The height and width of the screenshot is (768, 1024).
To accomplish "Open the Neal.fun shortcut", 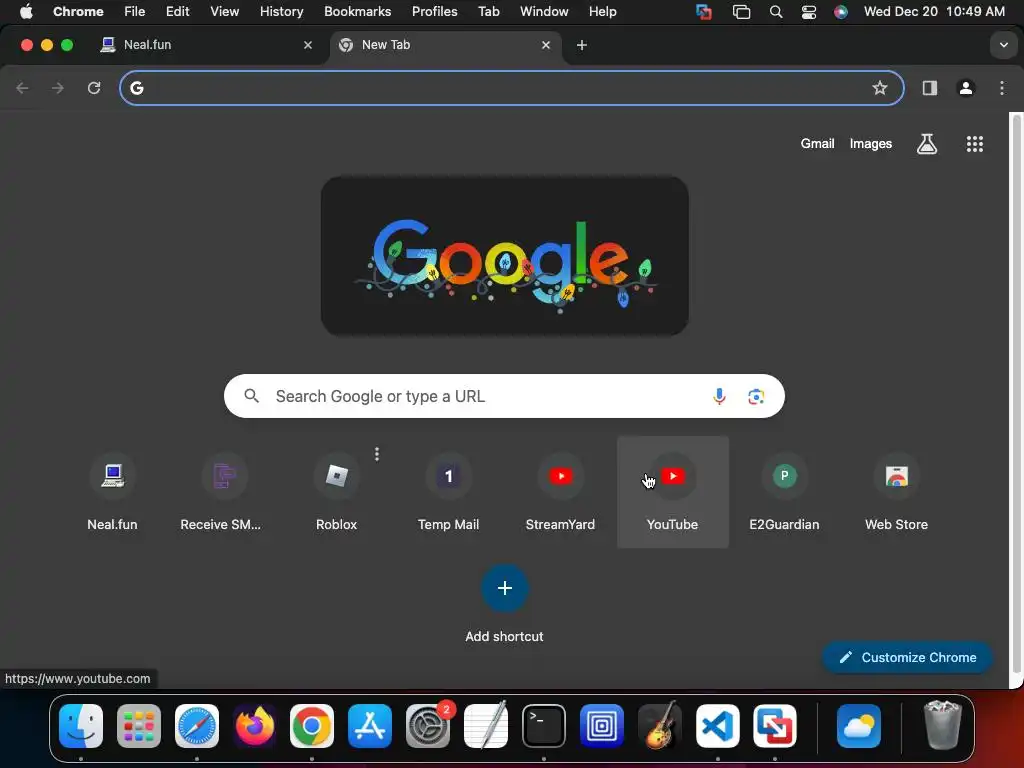I will [112, 492].
